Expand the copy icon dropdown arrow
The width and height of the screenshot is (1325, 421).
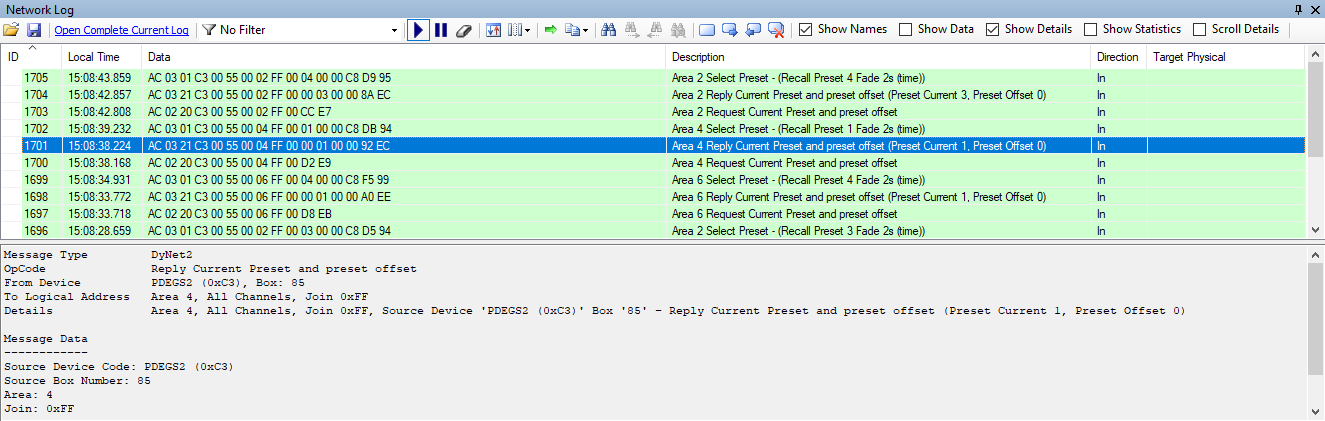tap(585, 30)
